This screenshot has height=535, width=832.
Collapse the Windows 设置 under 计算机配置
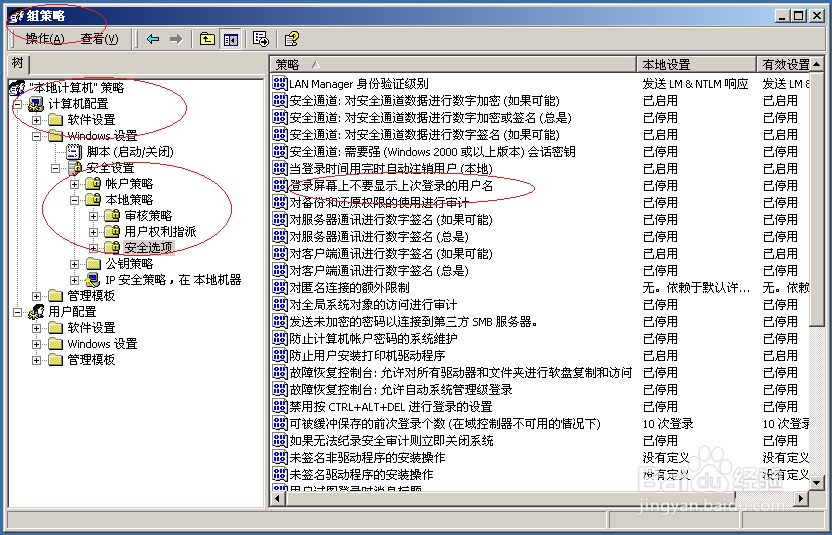(x=37, y=136)
